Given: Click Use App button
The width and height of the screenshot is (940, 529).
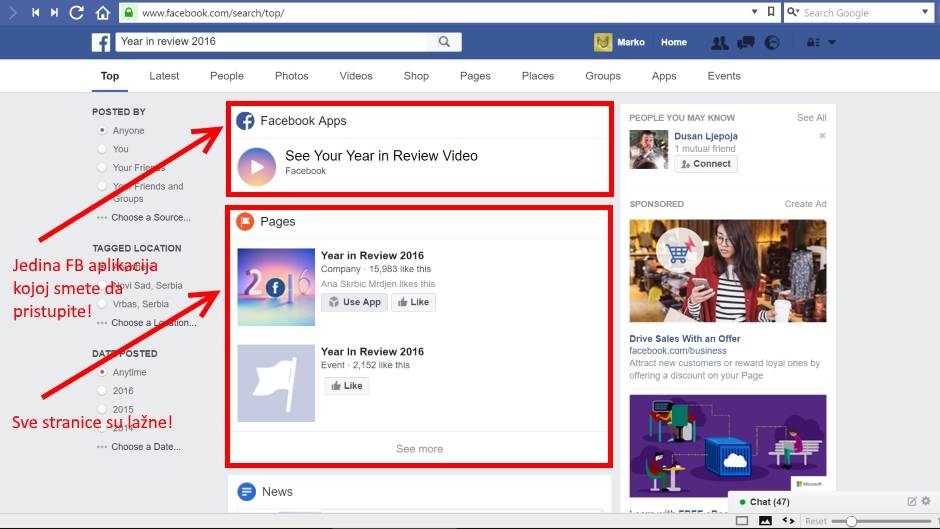Looking at the screenshot, I should (x=354, y=302).
